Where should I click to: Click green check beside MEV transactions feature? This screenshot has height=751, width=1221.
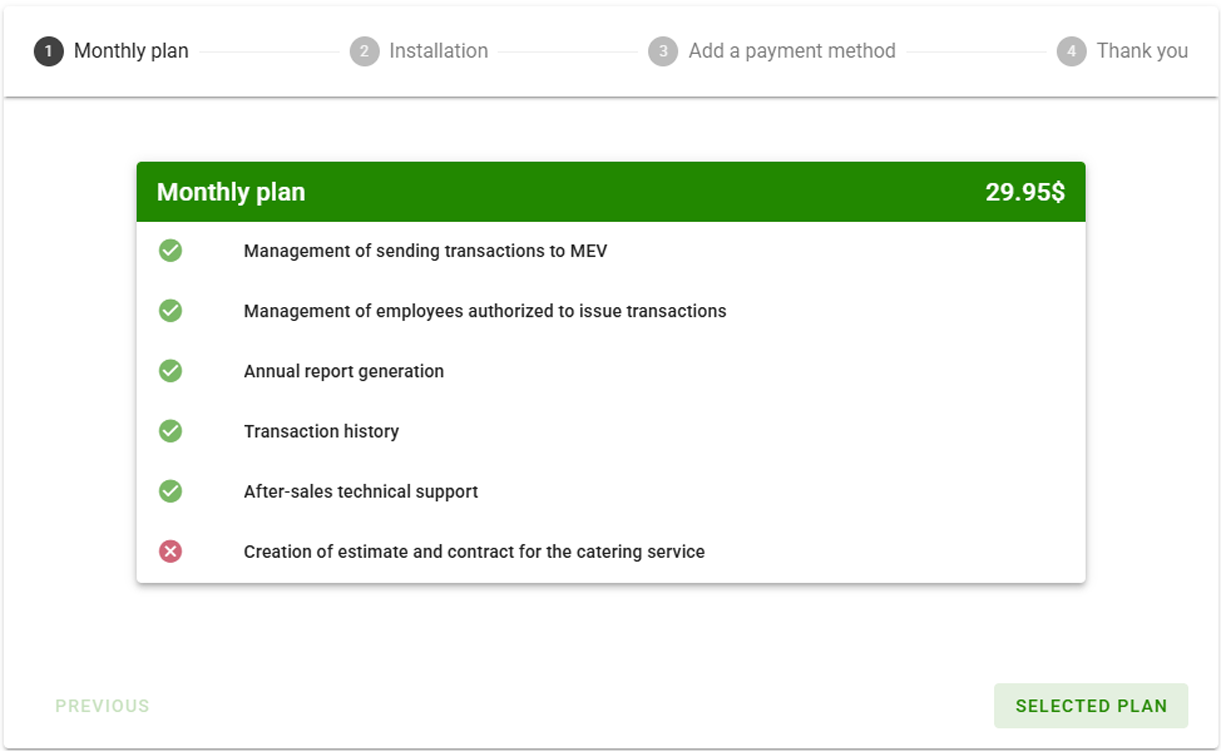(x=171, y=251)
